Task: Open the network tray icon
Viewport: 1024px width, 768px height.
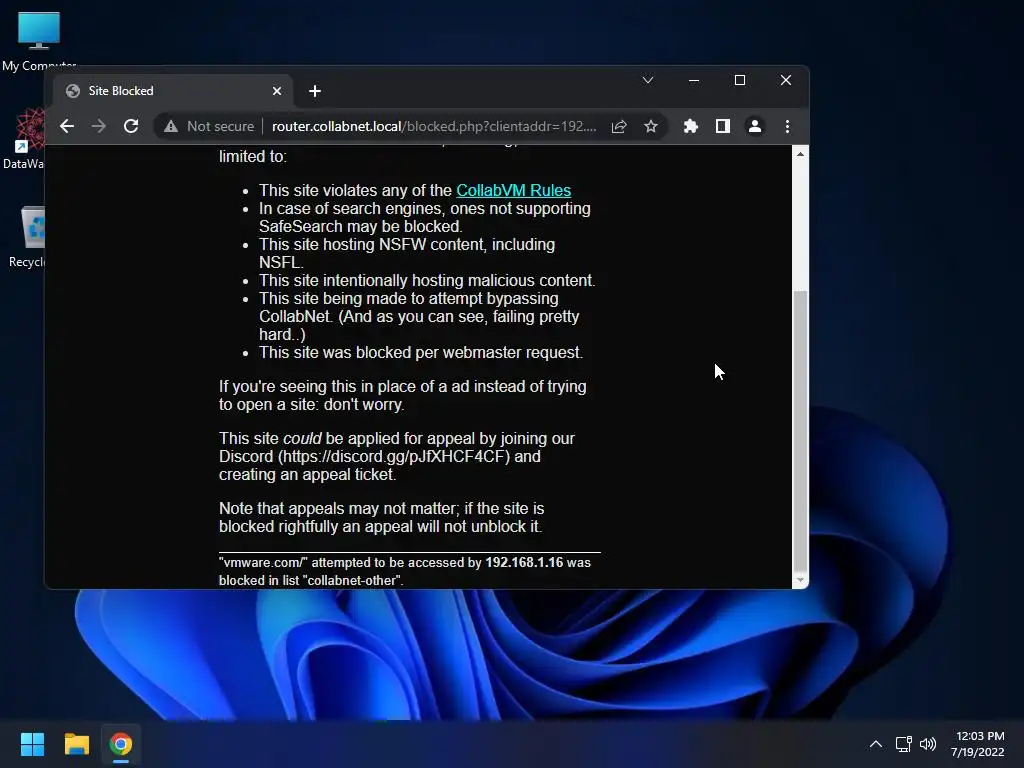Action: tap(903, 744)
